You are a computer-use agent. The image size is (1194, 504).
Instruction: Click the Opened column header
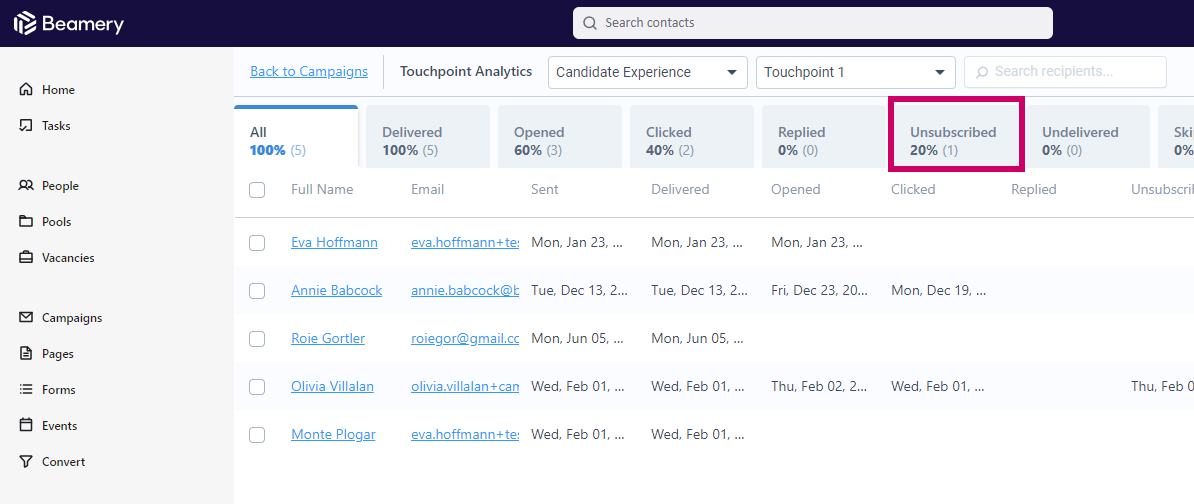coord(796,190)
